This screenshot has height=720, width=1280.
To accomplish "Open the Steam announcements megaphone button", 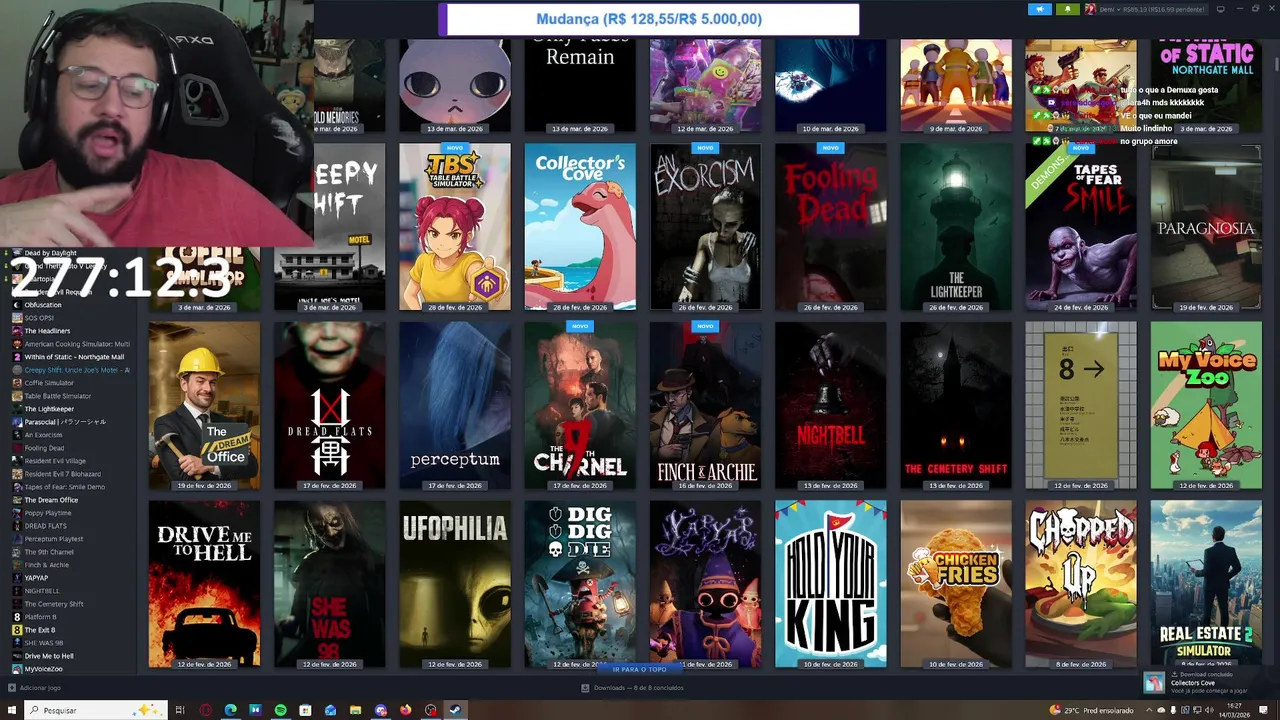I will click(1040, 9).
